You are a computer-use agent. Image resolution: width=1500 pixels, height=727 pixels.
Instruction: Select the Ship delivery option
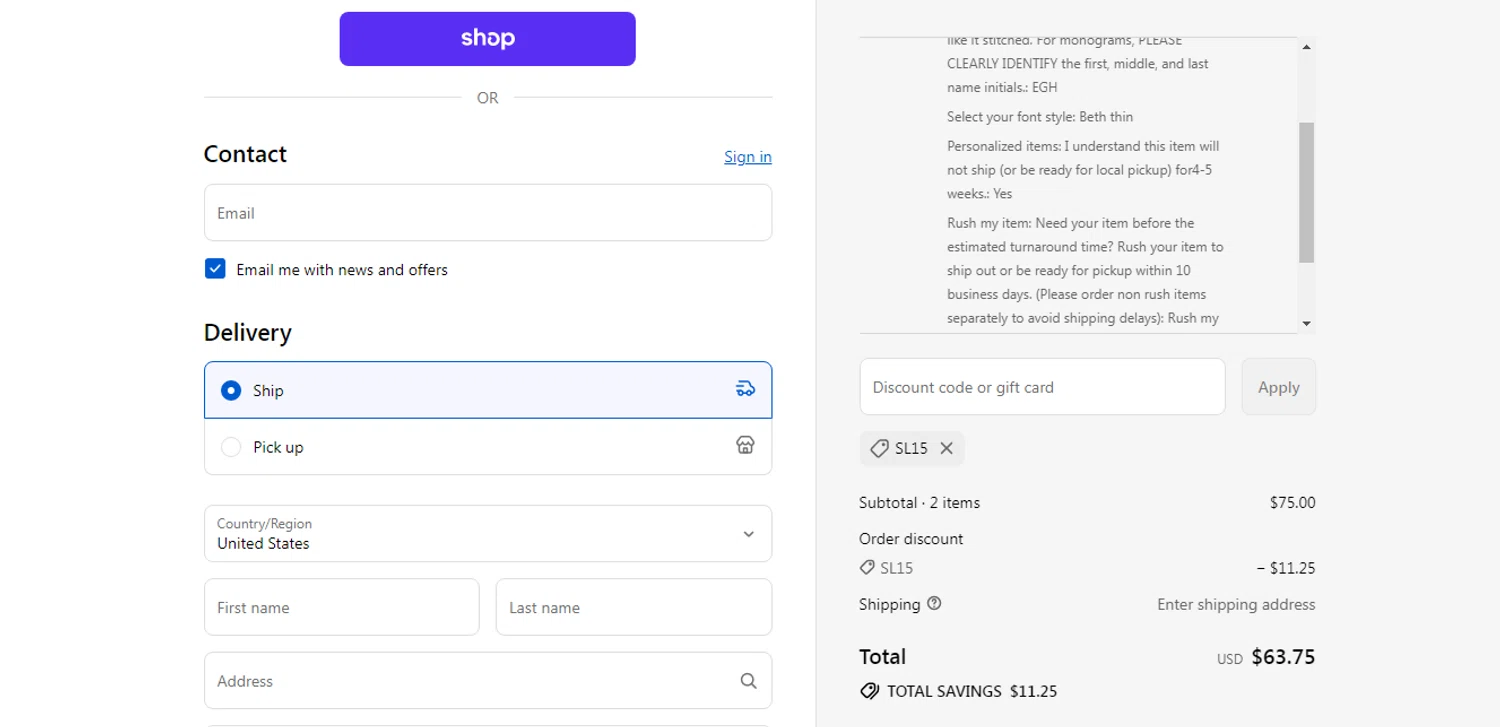point(231,390)
